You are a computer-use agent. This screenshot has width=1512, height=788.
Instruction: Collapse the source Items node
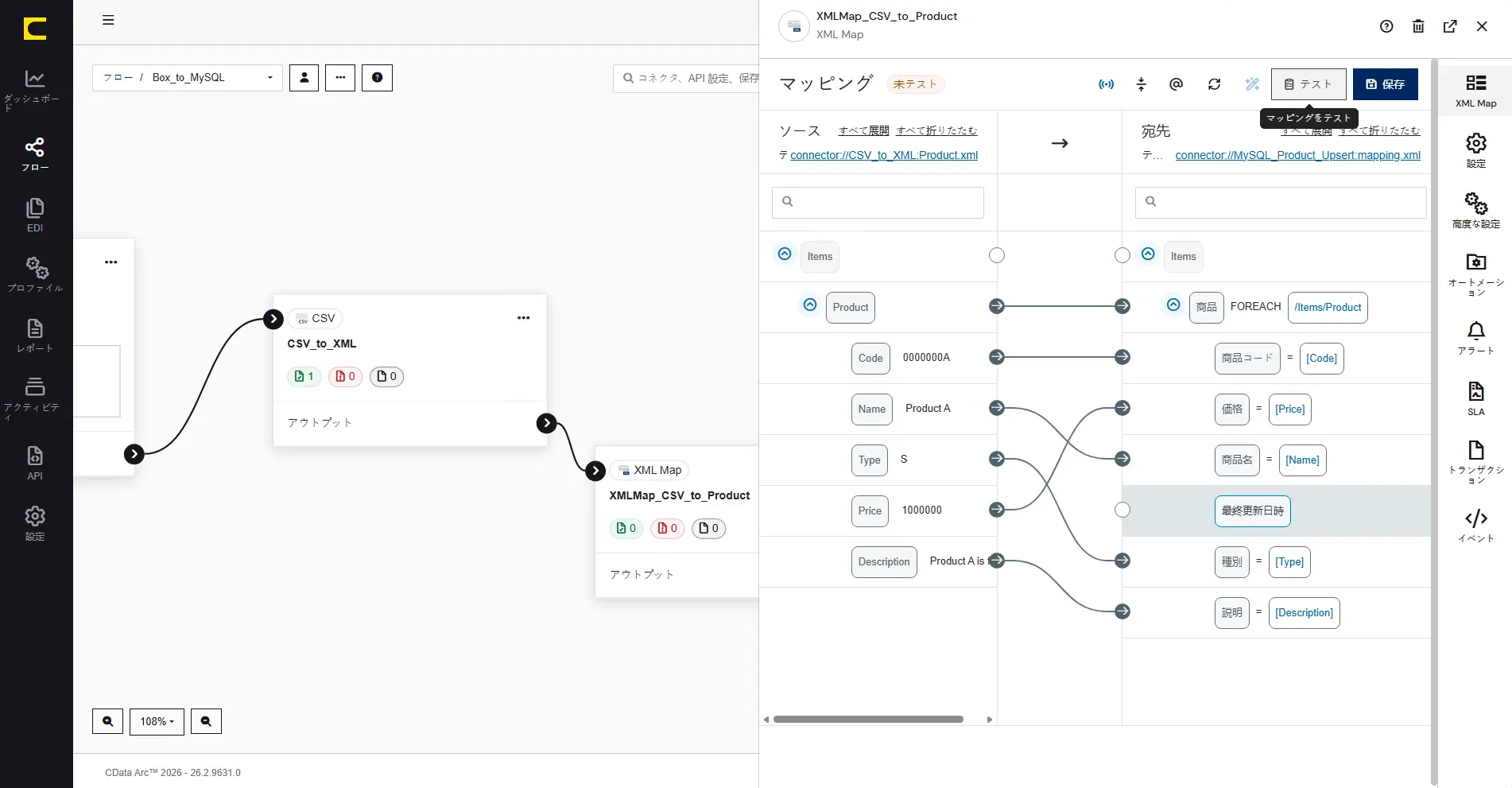coord(785,254)
